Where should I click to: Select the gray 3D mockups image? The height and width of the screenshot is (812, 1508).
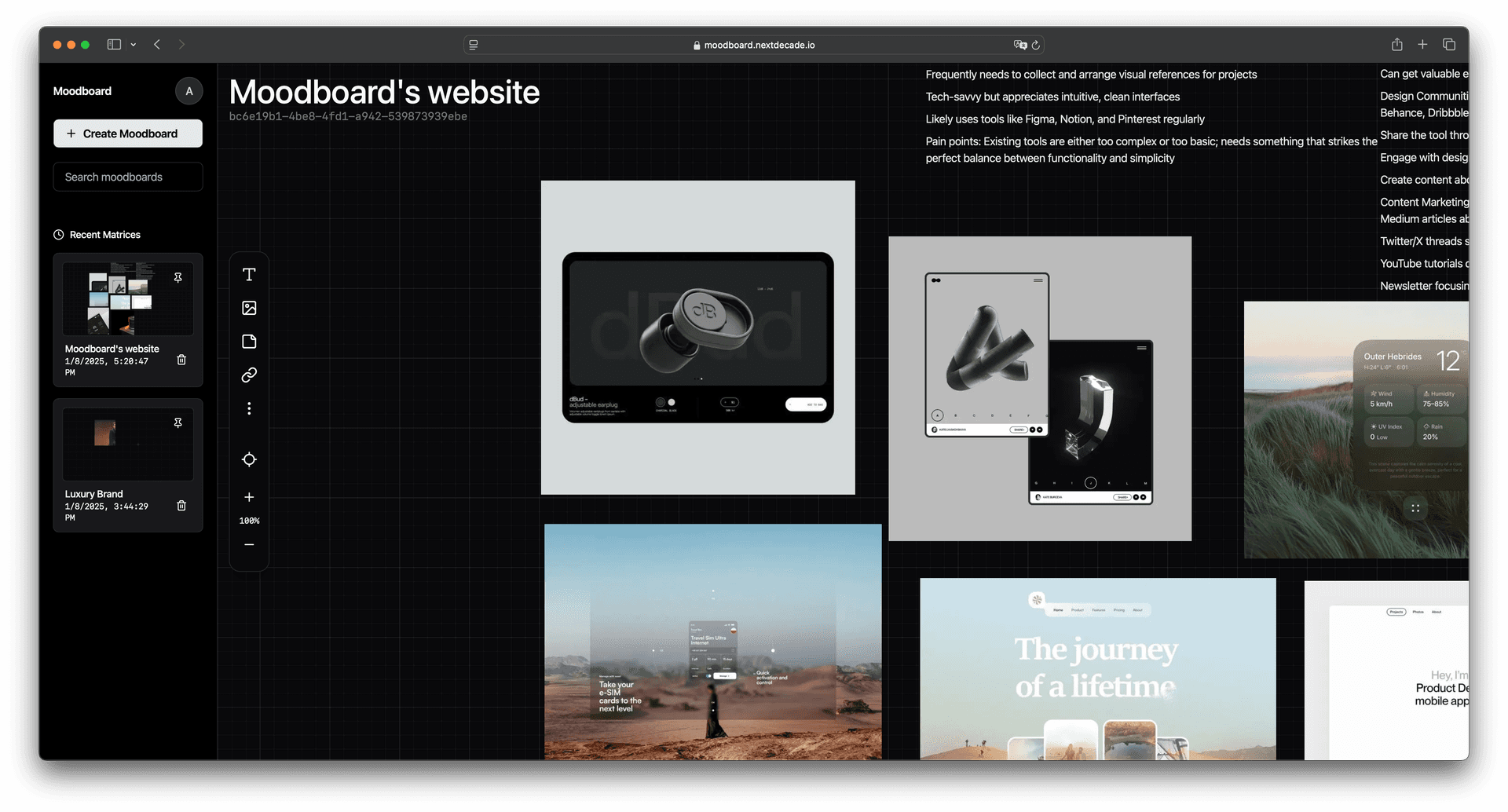click(x=1040, y=389)
